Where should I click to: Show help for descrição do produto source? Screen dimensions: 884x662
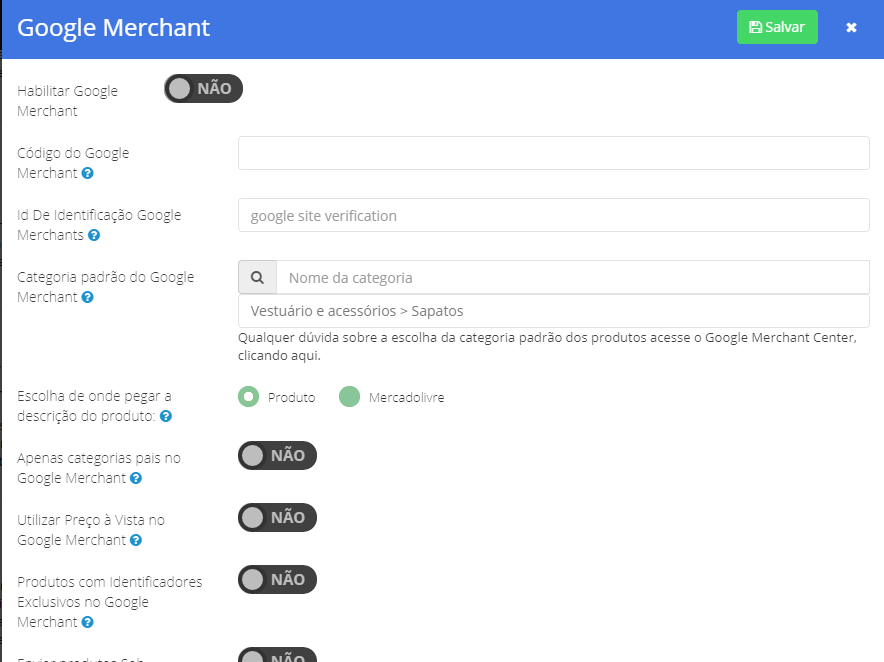pos(166,416)
